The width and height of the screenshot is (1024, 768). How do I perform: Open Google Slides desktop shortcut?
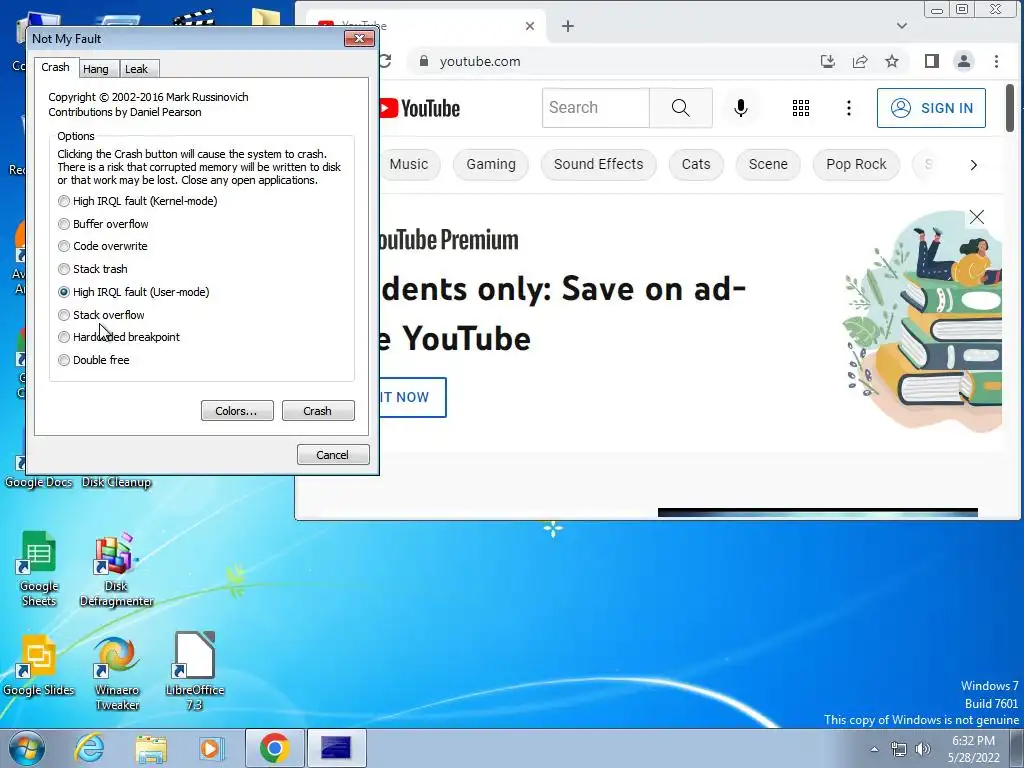(x=39, y=666)
